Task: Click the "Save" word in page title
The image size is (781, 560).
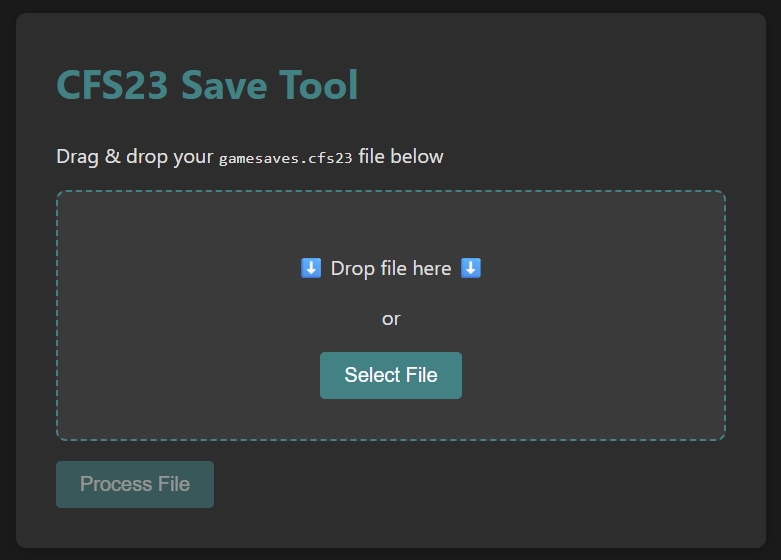Action: [x=224, y=85]
